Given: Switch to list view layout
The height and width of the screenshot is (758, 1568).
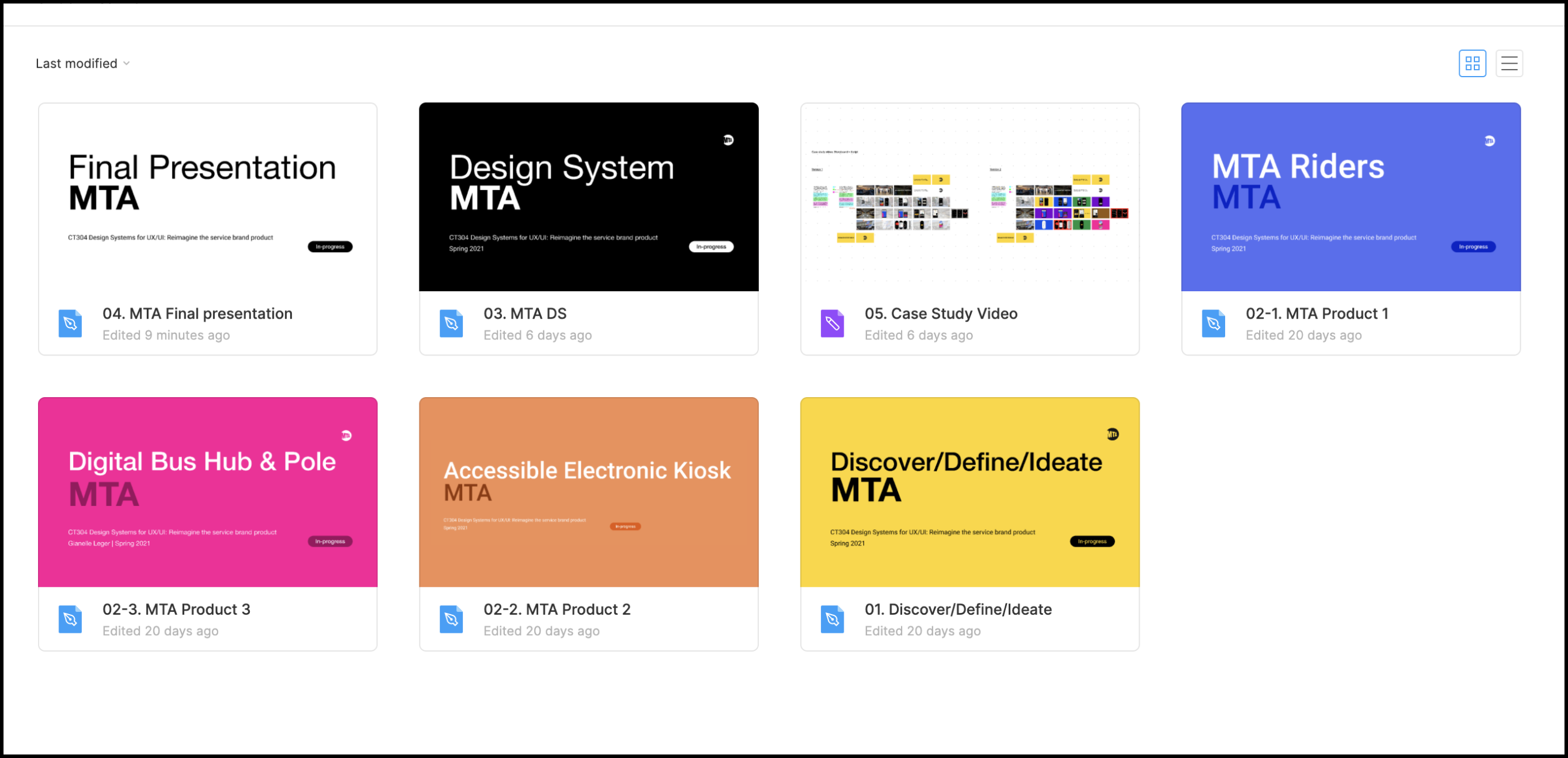Looking at the screenshot, I should tap(1508, 63).
